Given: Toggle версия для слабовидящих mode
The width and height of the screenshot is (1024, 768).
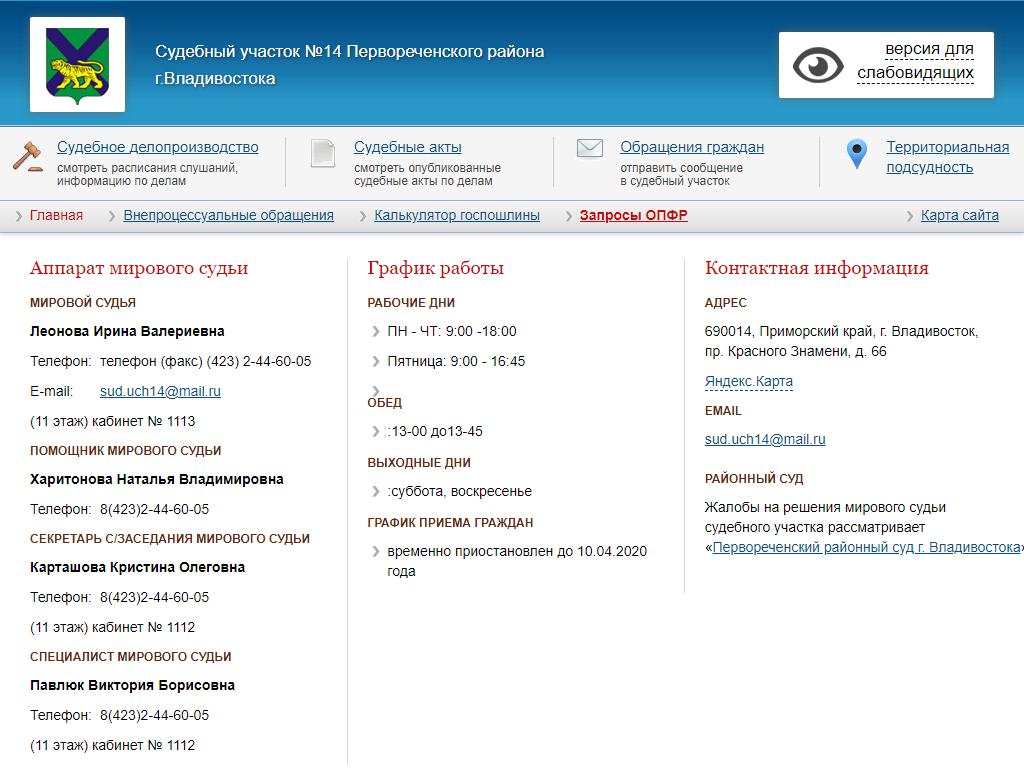Looking at the screenshot, I should [915, 61].
